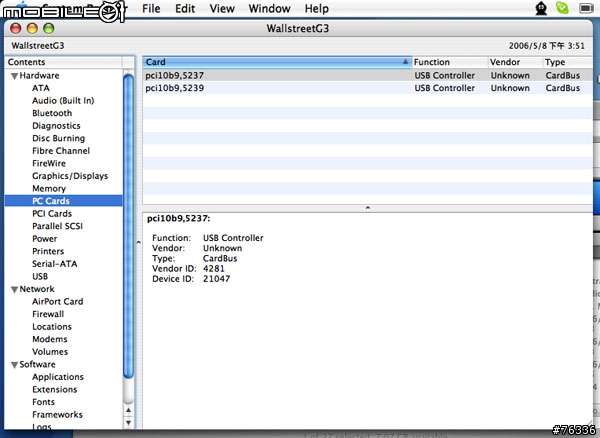This screenshot has height=438, width=600.
Task: Click the Device ID value 21047
Action: pyautogui.click(x=217, y=279)
